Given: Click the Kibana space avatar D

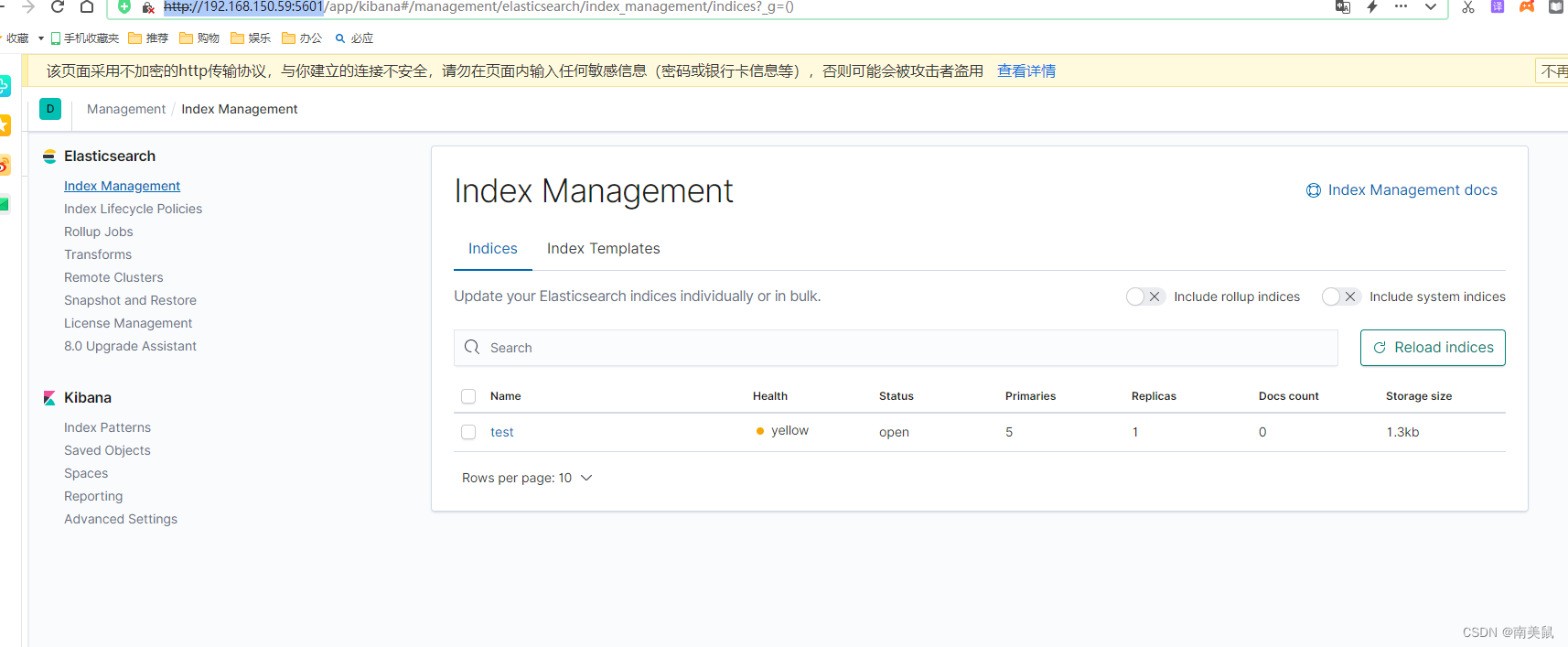Looking at the screenshot, I should [x=50, y=109].
